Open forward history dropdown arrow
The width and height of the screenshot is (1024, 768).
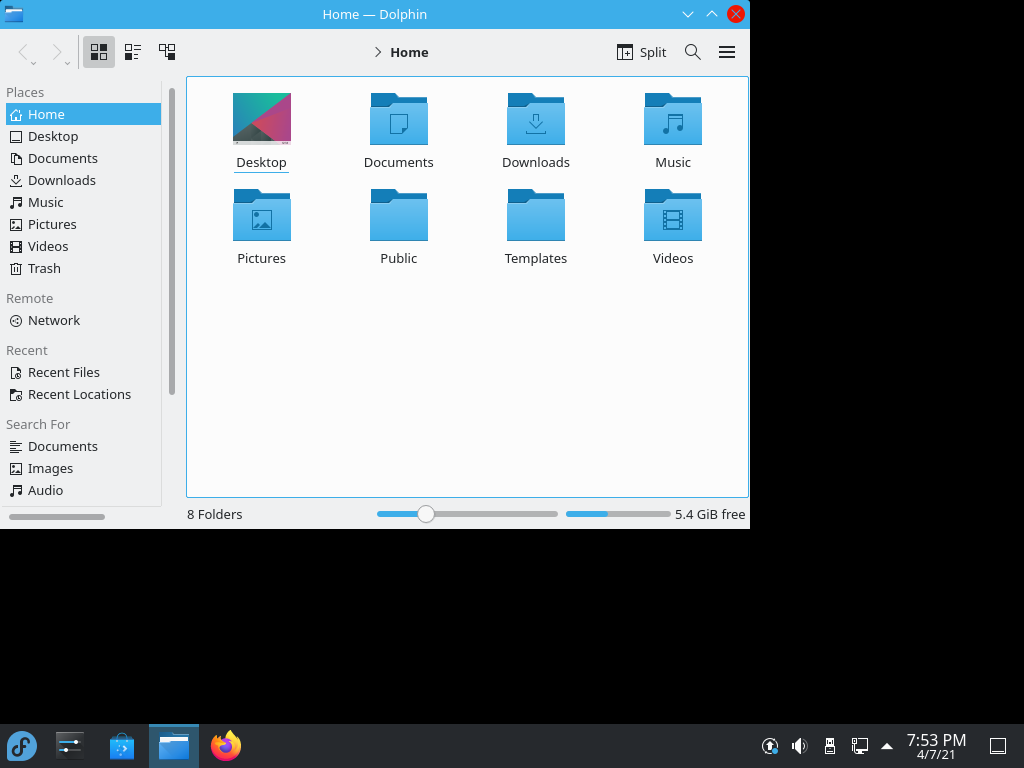[x=67, y=63]
